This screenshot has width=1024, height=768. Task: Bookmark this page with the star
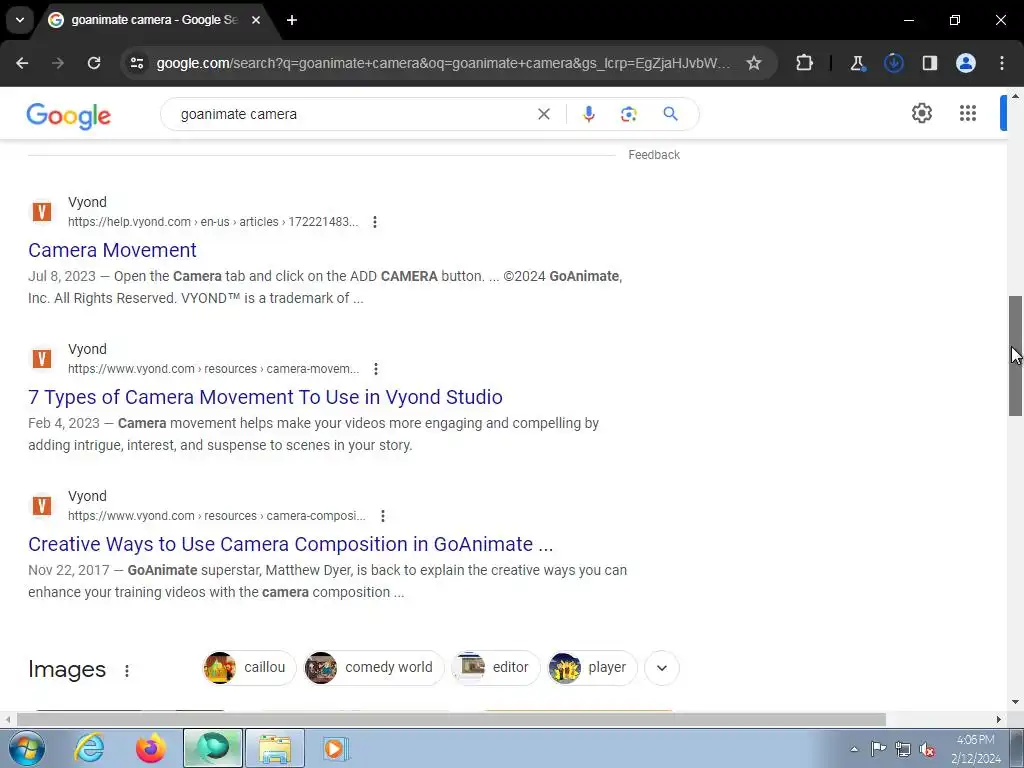coord(754,63)
